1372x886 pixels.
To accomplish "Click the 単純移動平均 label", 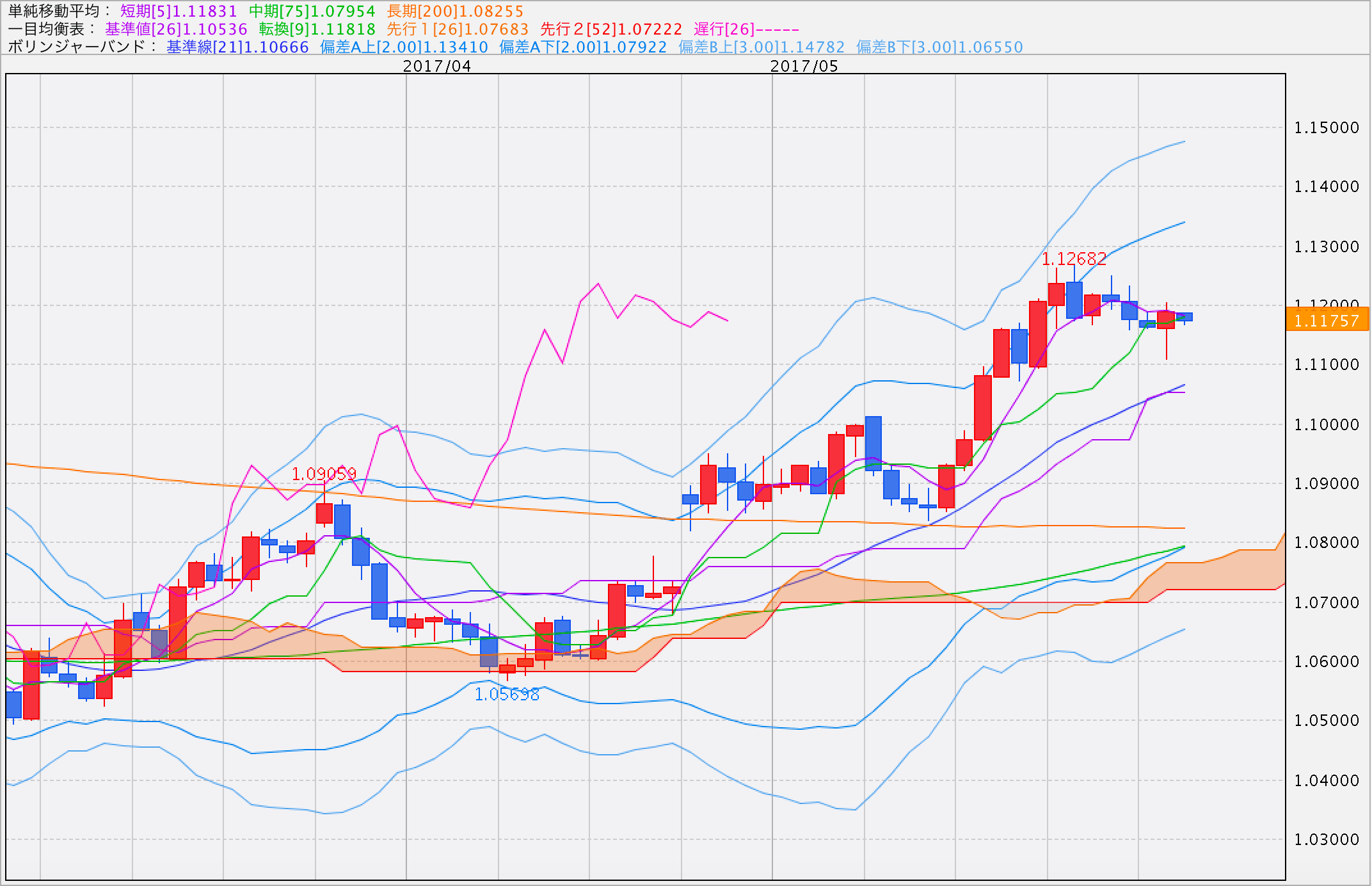I will pyautogui.click(x=60, y=11).
